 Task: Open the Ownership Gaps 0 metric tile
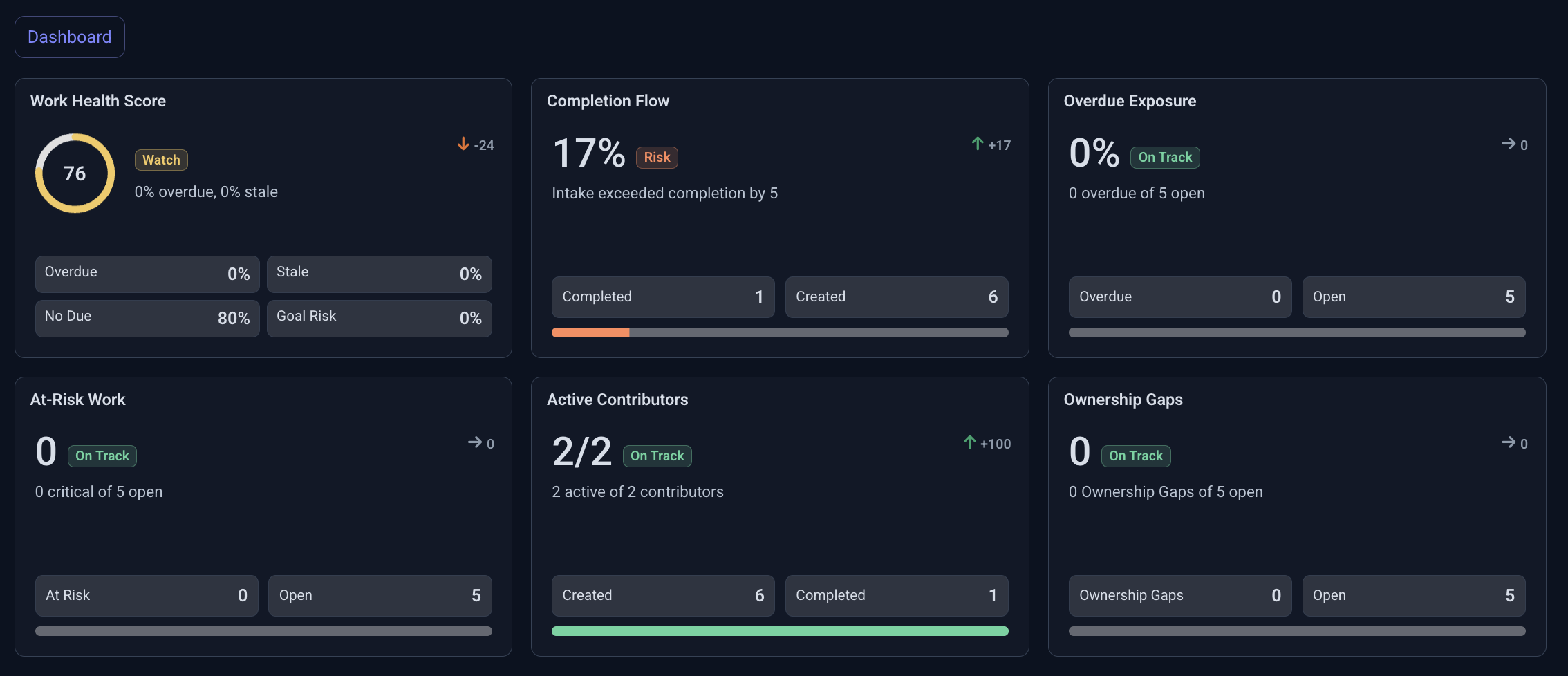1180,596
